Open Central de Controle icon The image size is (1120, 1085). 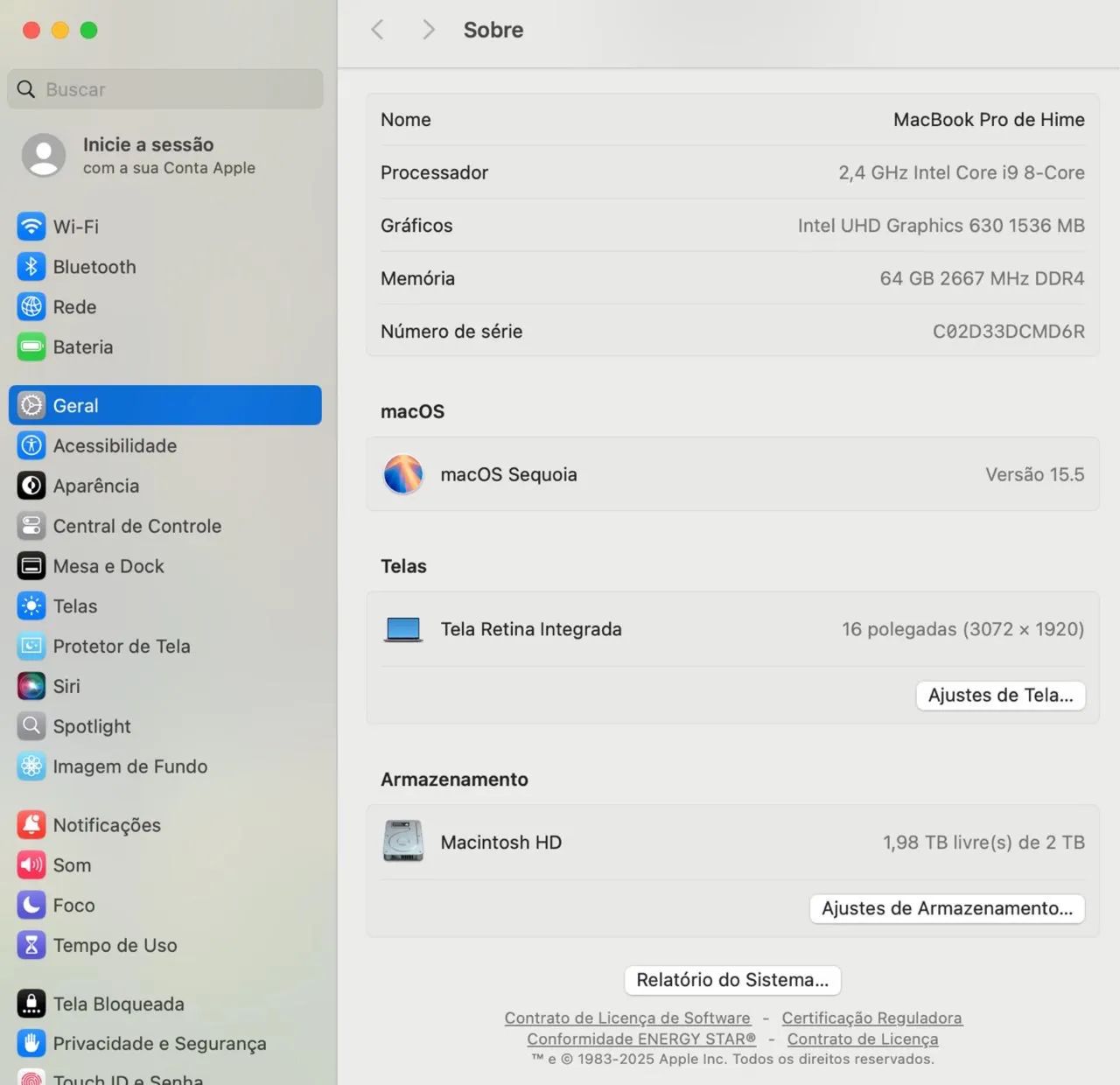(x=31, y=526)
